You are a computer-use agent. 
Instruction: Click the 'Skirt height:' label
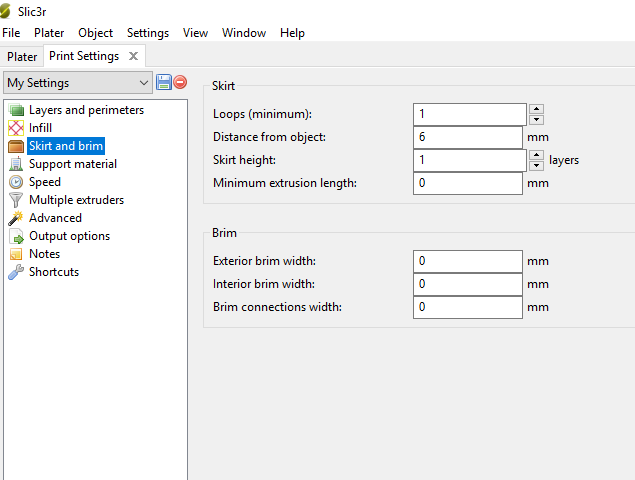pos(244,160)
